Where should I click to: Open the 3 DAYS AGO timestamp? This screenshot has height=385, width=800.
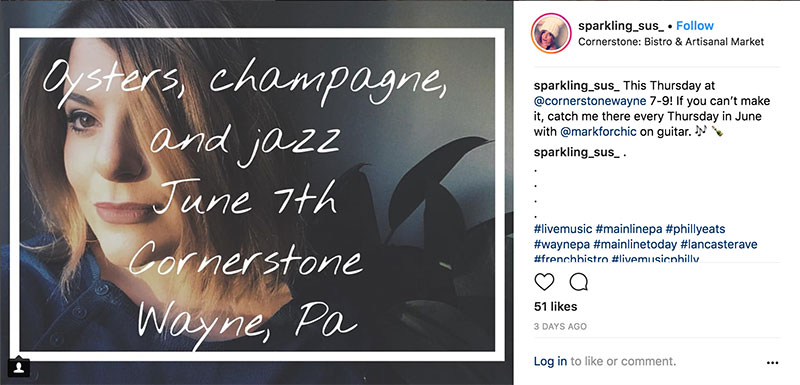tap(560, 326)
